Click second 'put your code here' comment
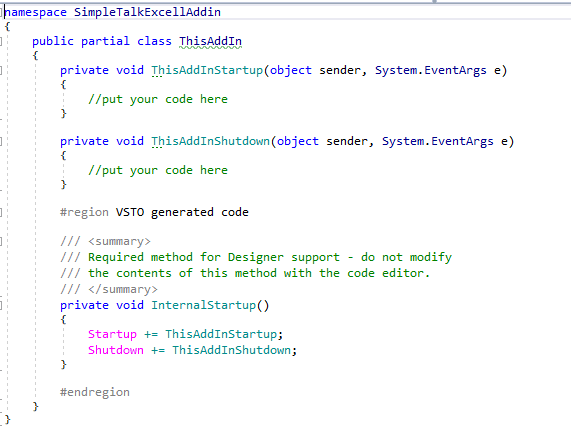 click(158, 170)
